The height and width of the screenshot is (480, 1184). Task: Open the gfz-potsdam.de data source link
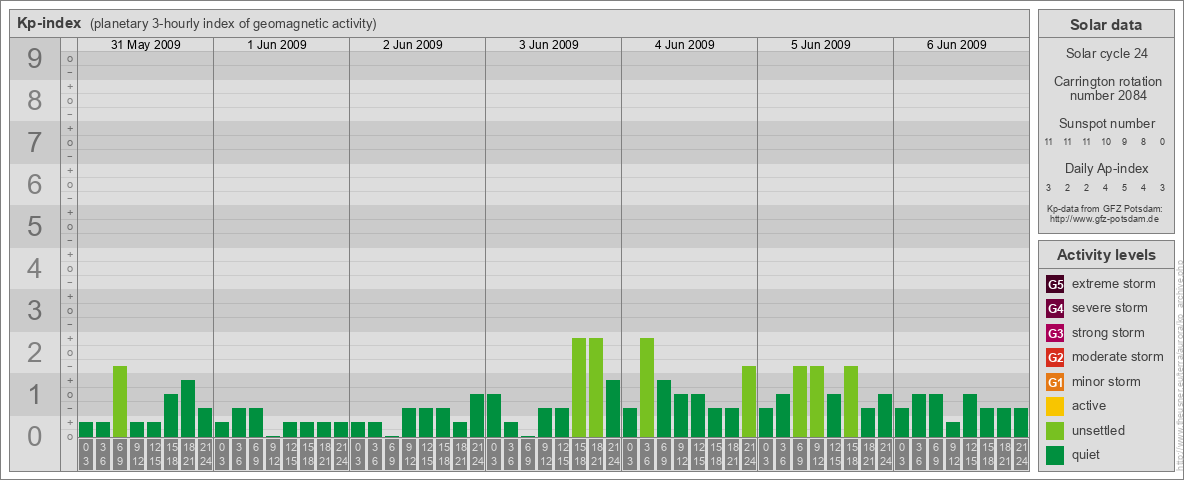point(1104,219)
